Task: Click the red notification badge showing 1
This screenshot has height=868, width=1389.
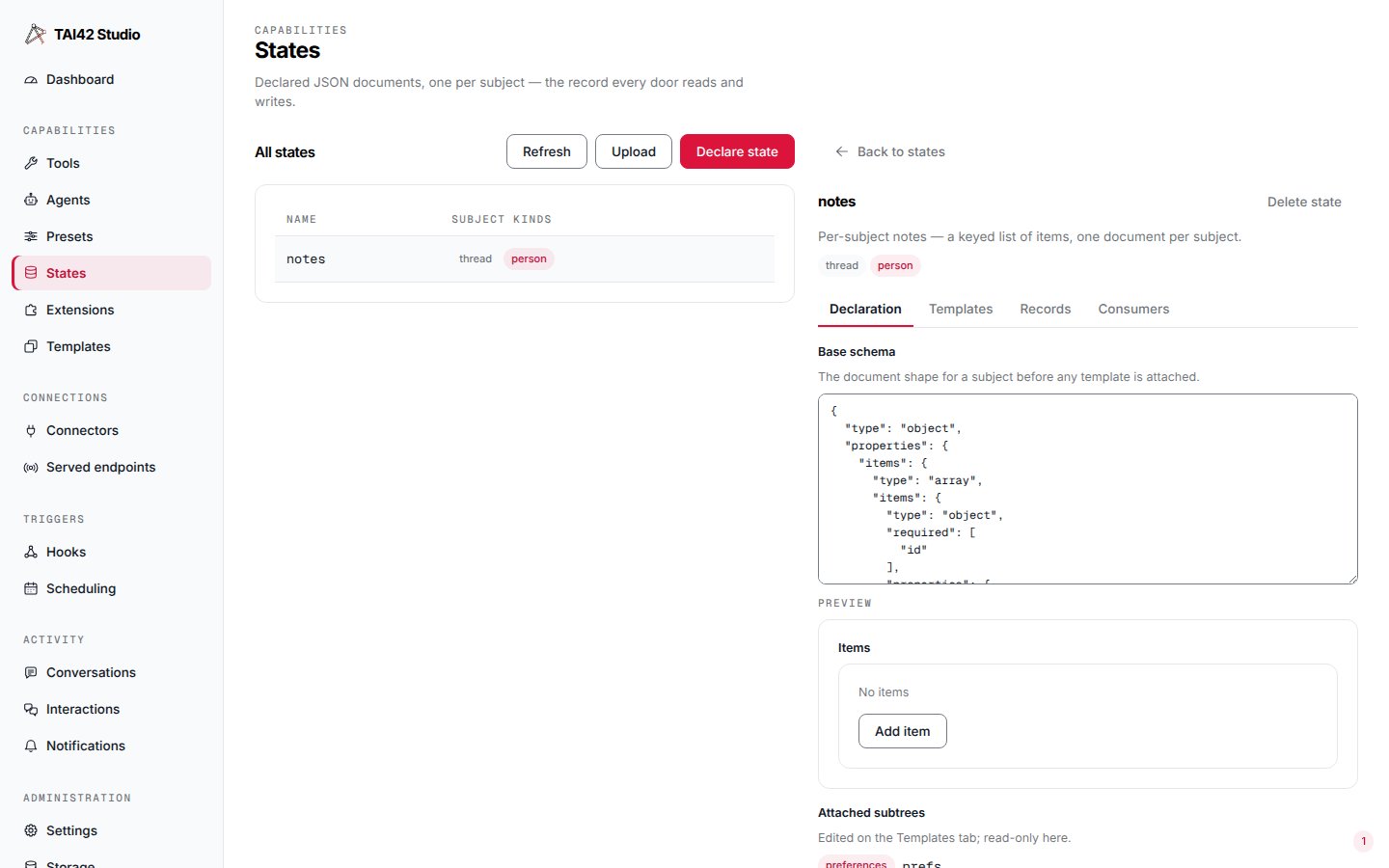Action: [x=1364, y=841]
